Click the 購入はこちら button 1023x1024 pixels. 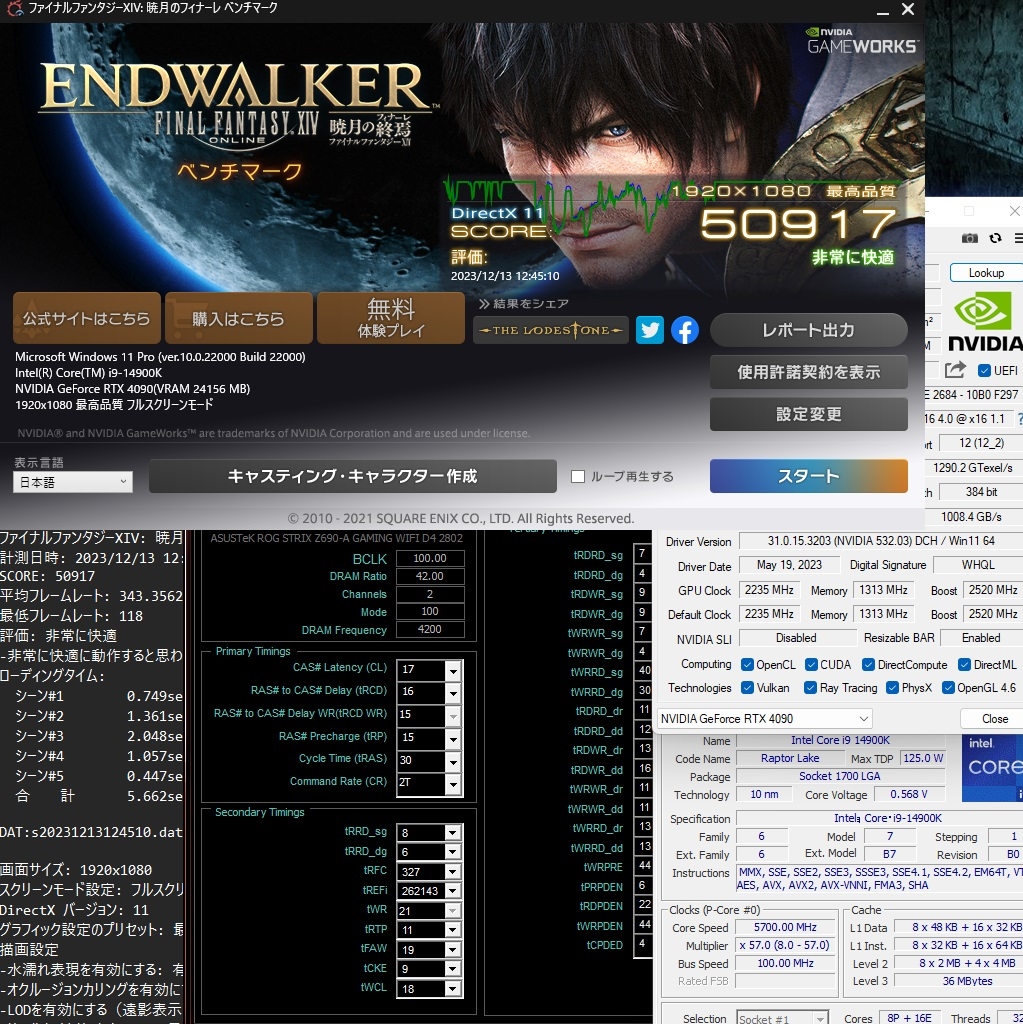pyautogui.click(x=238, y=318)
